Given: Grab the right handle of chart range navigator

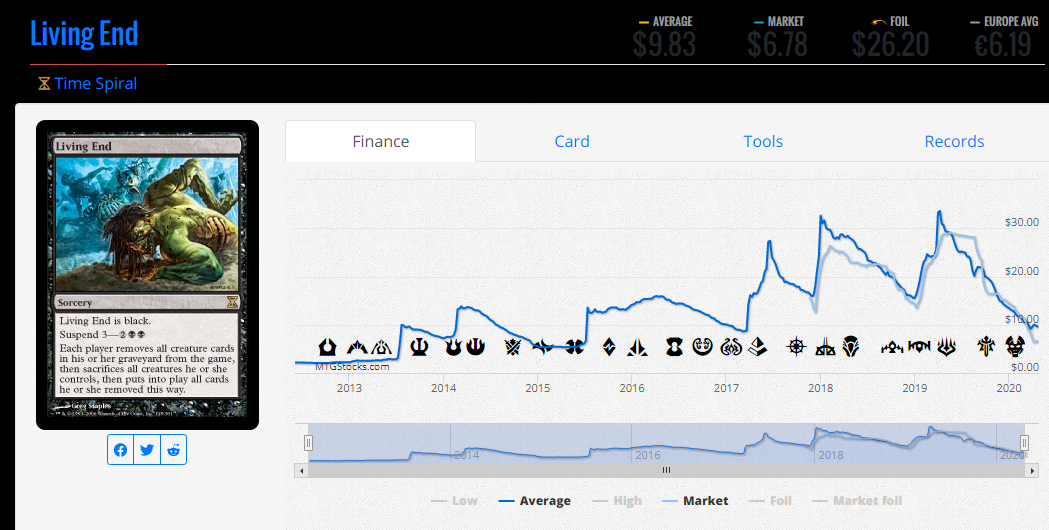Looking at the screenshot, I should pos(1024,442).
